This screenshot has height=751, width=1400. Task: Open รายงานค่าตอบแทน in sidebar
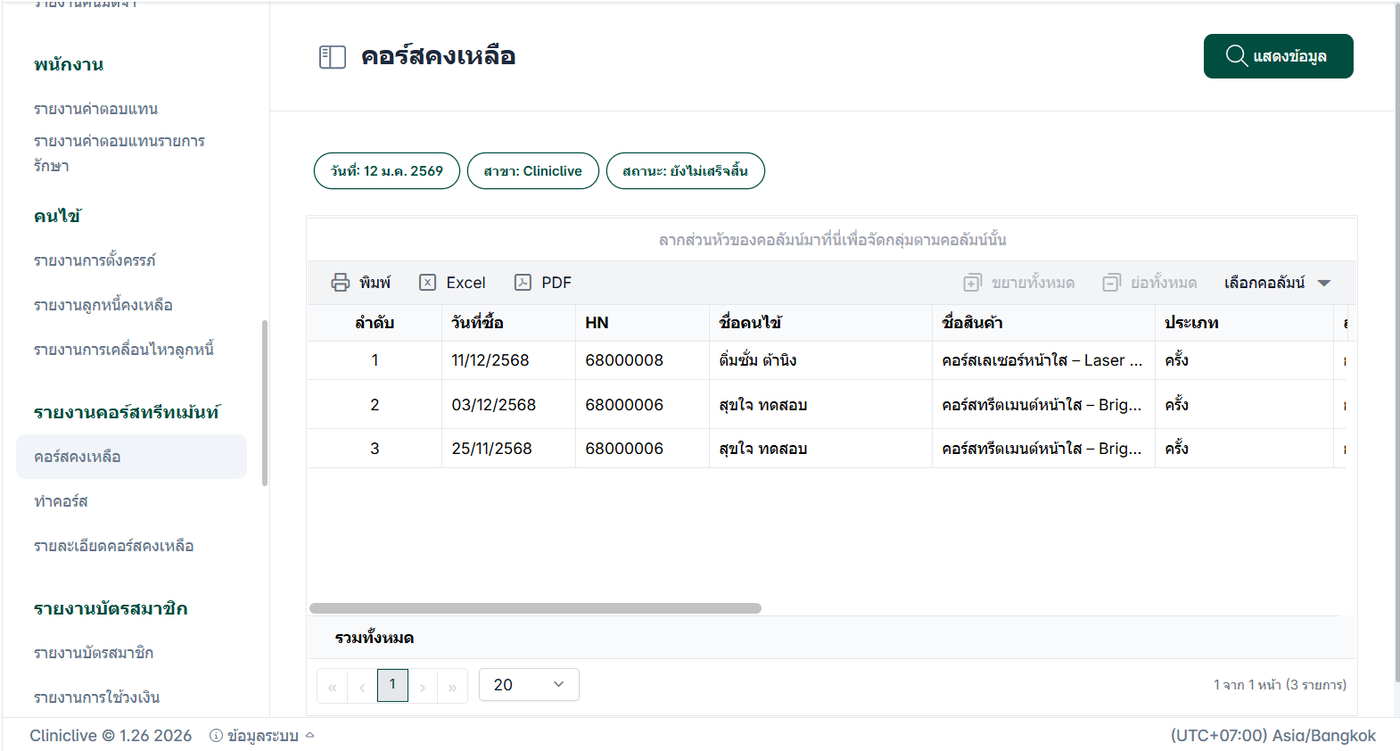(96, 108)
